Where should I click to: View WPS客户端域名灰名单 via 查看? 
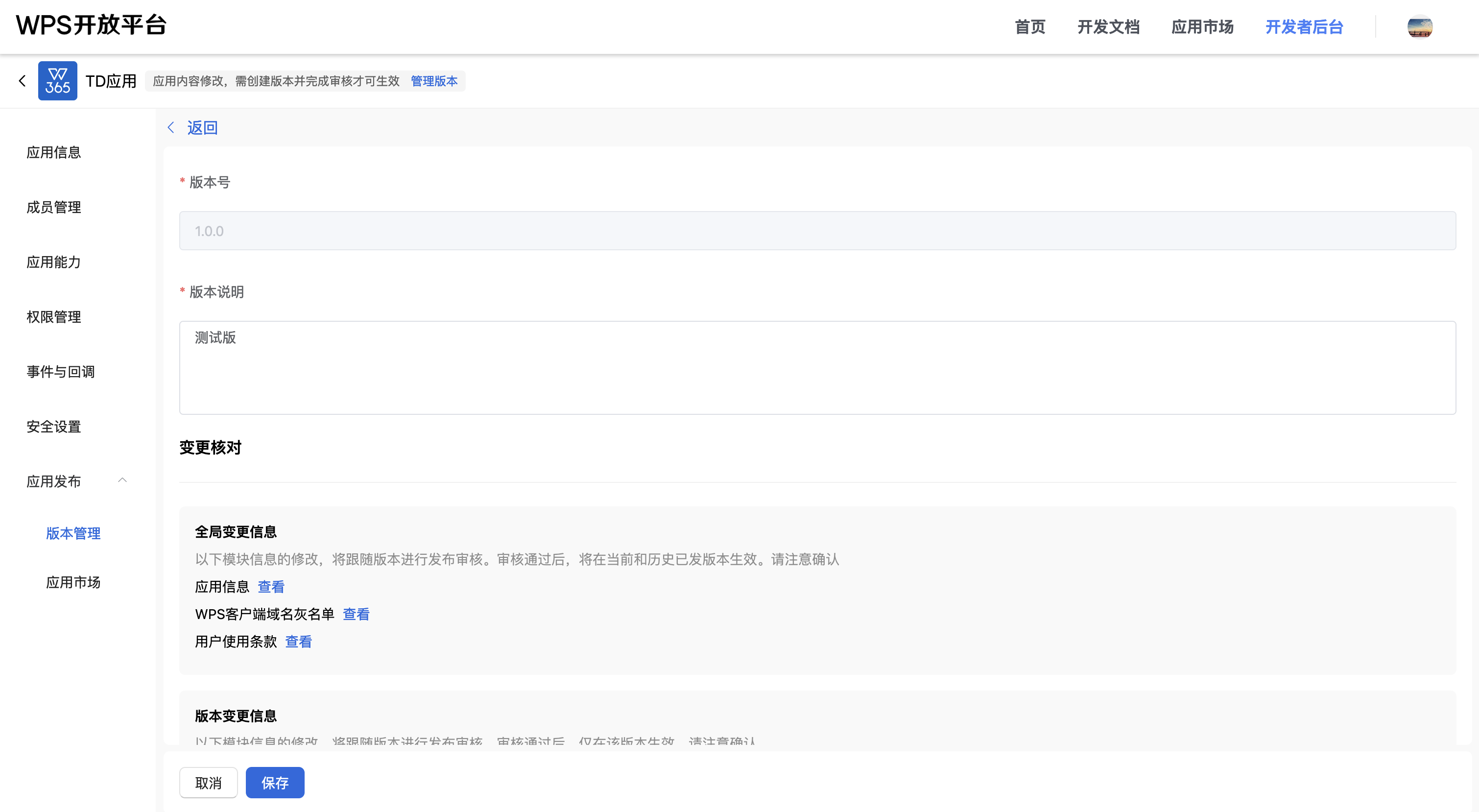point(356,615)
